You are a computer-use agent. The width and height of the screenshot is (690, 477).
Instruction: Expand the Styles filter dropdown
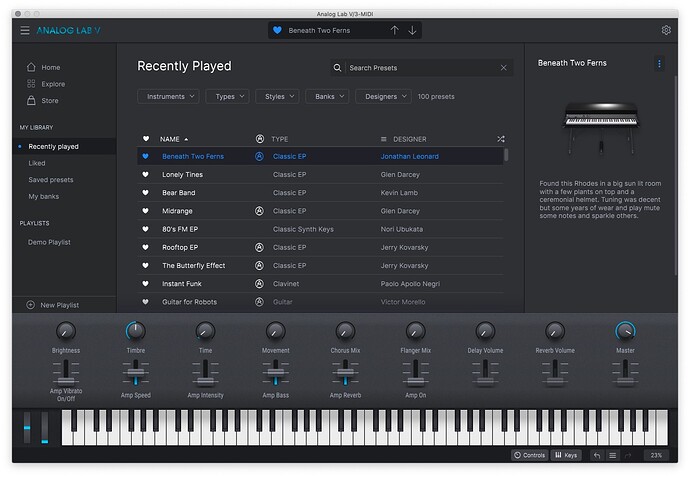click(x=277, y=96)
